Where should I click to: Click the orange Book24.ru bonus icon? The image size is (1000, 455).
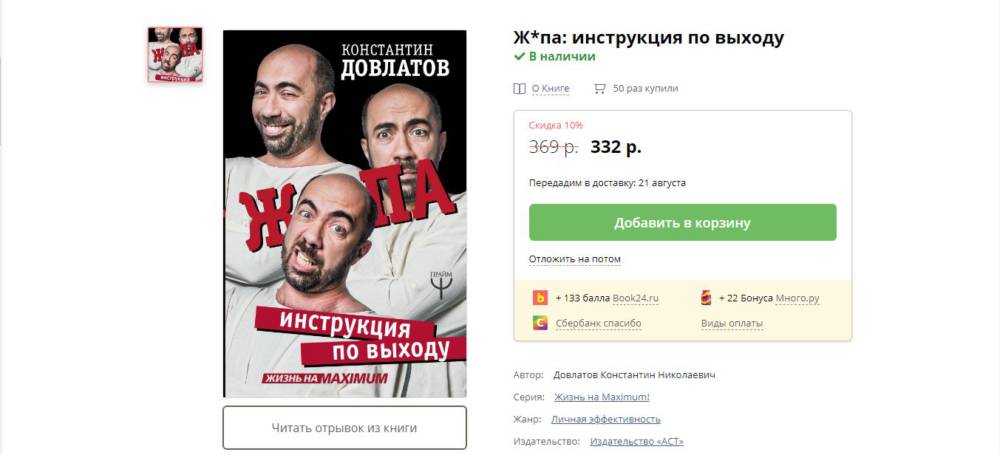[540, 298]
